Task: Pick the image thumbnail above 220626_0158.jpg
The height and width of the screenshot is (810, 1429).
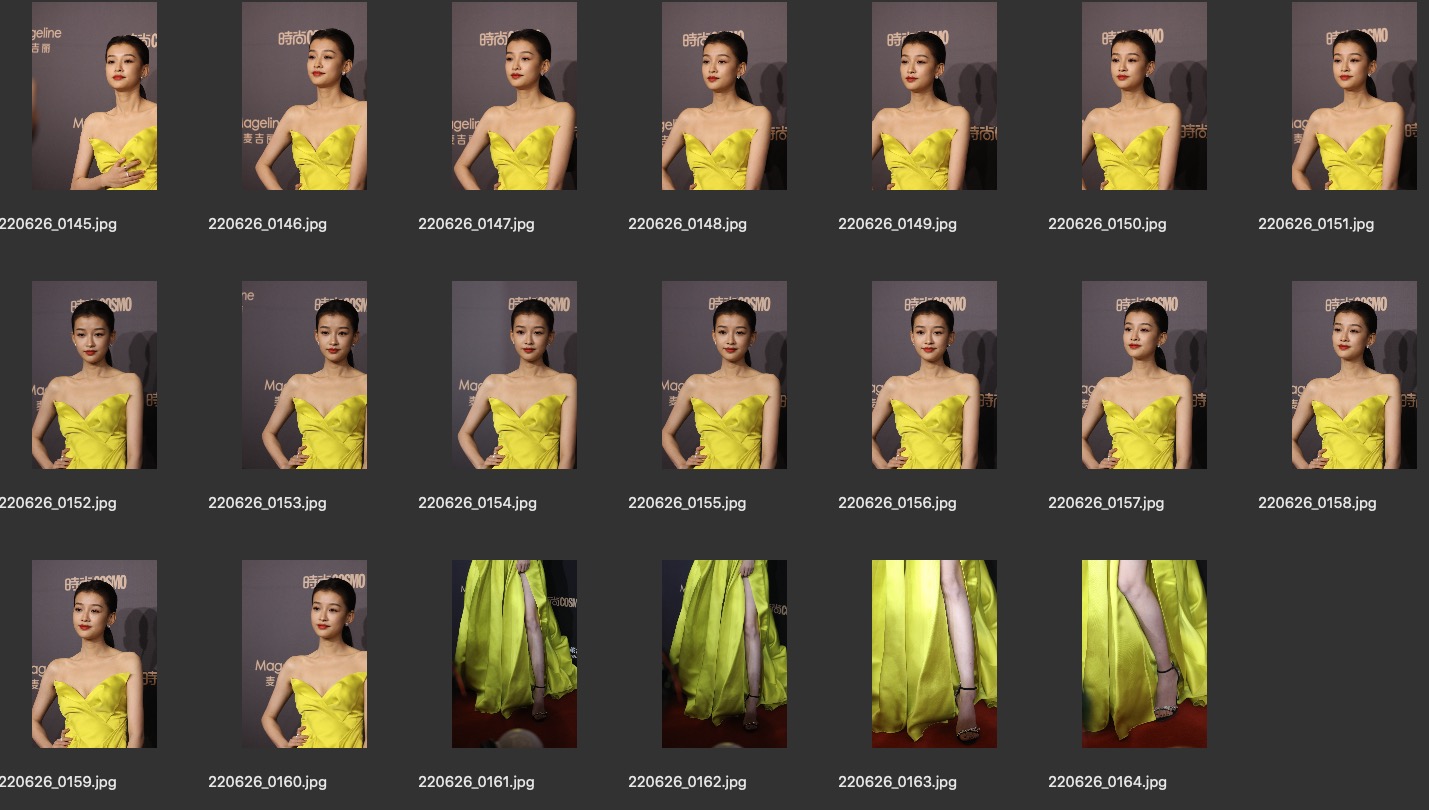Action: click(1354, 375)
